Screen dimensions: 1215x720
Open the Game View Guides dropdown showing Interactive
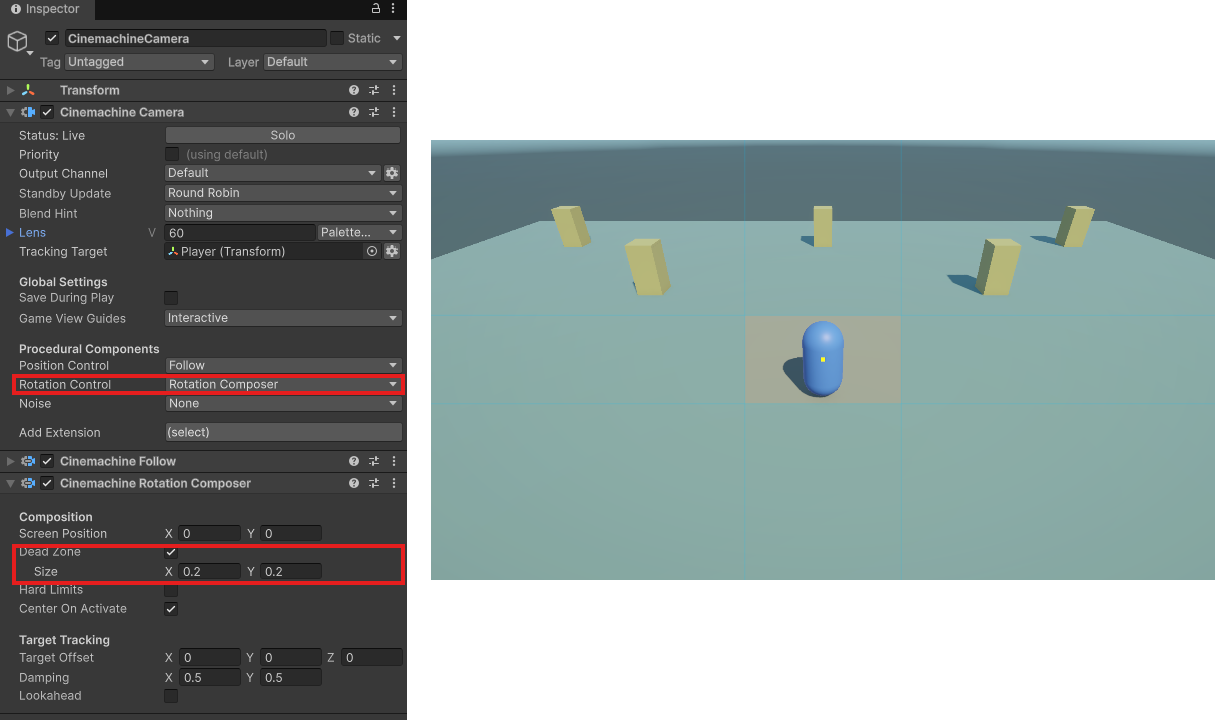(283, 318)
